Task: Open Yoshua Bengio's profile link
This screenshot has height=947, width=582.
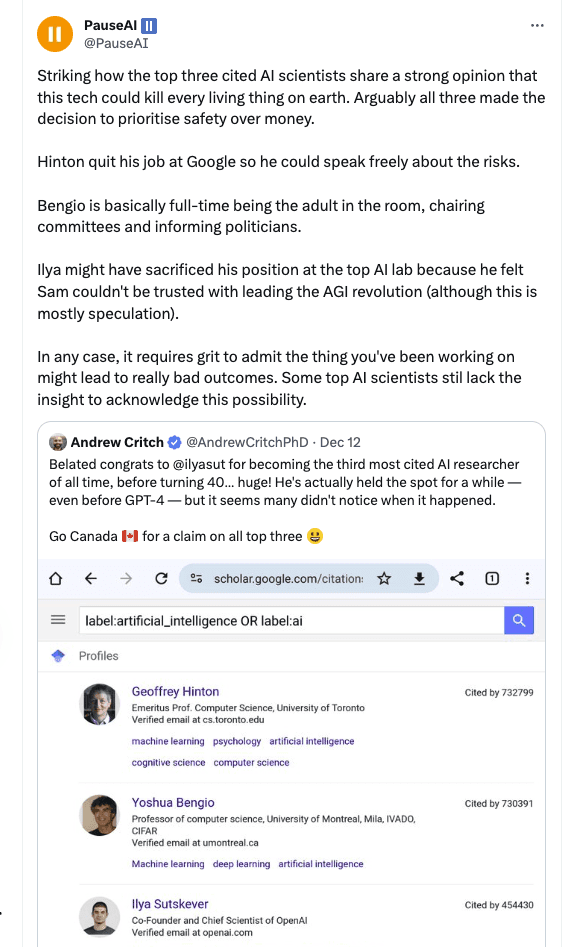Action: click(x=173, y=803)
